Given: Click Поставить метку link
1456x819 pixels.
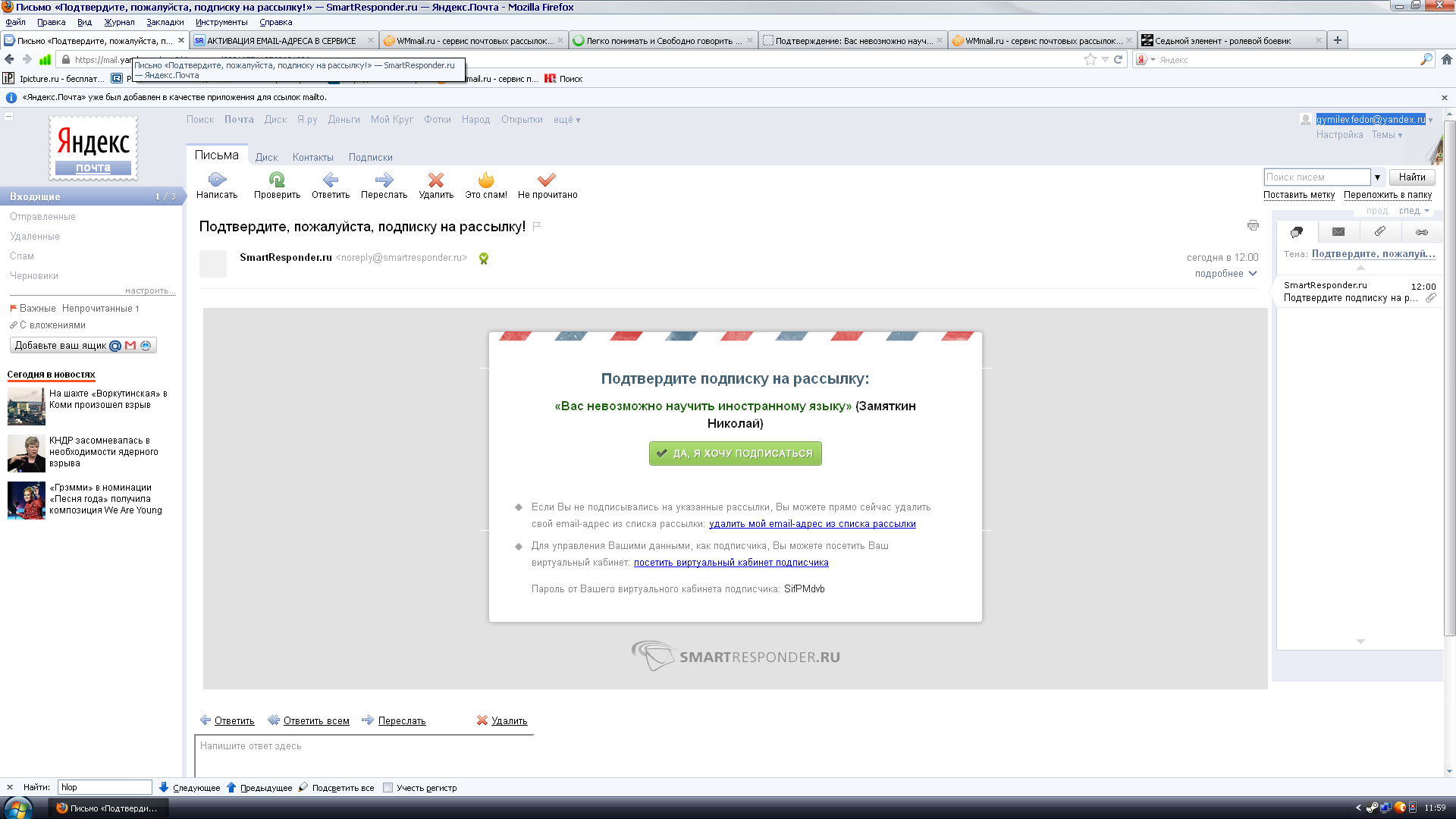Looking at the screenshot, I should pos(1298,195).
